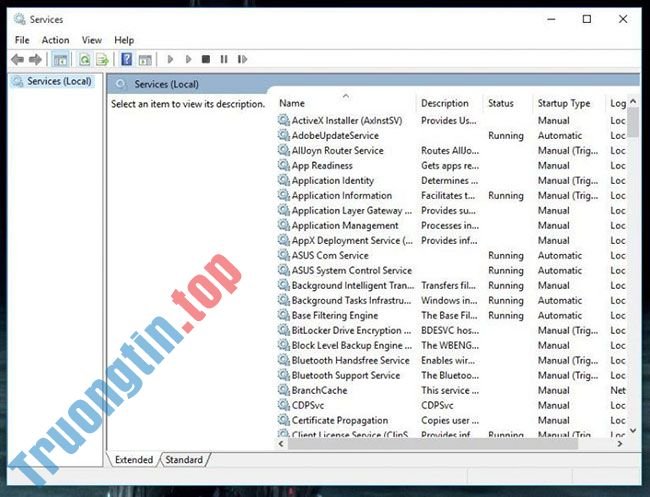Click the Refresh toolbar icon
The image size is (650, 497).
click(85, 60)
